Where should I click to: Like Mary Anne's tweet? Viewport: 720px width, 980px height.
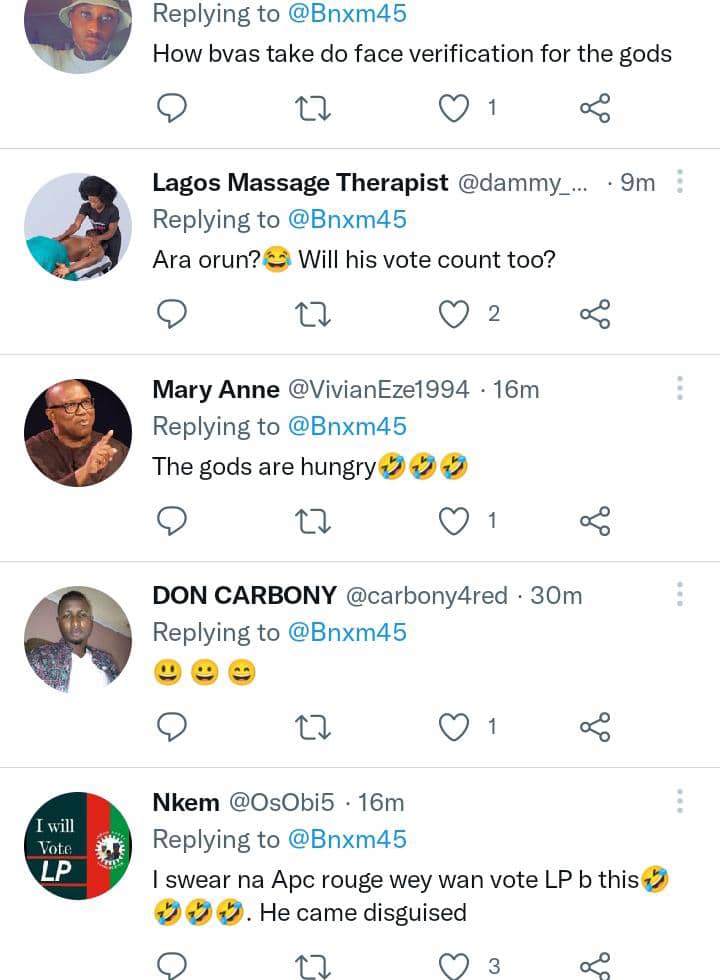point(455,520)
